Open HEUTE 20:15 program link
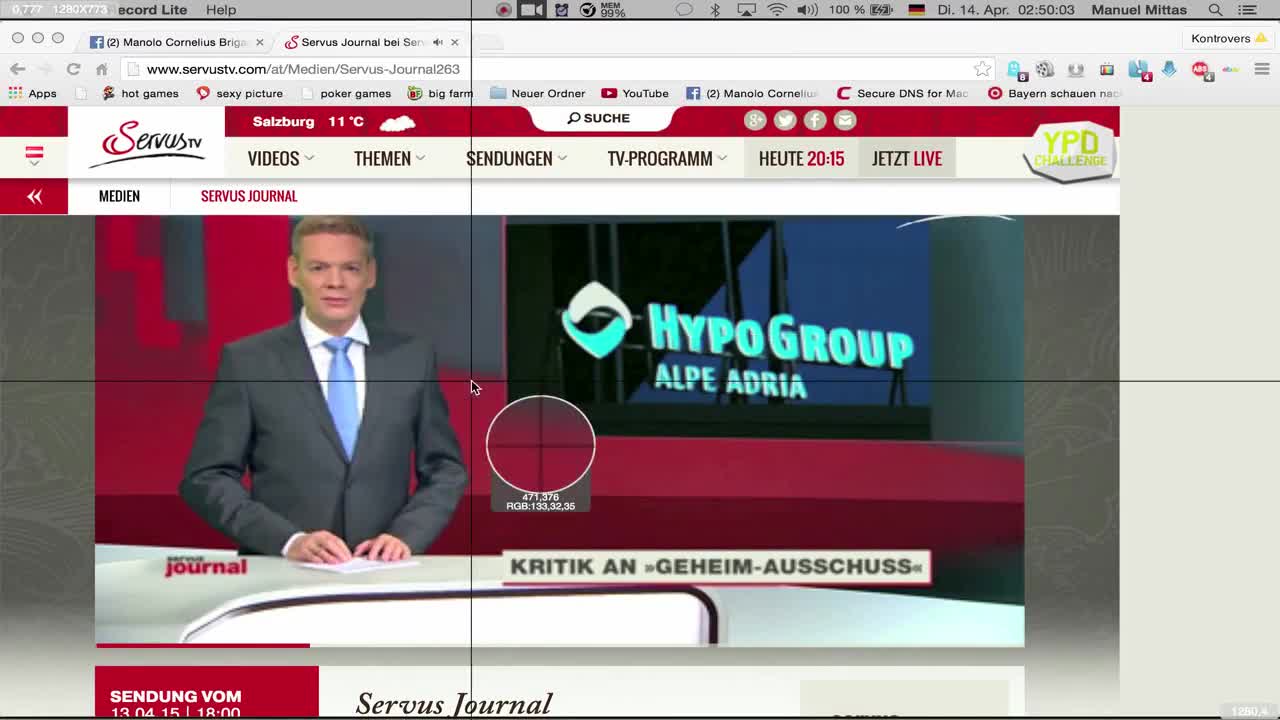 [x=801, y=158]
